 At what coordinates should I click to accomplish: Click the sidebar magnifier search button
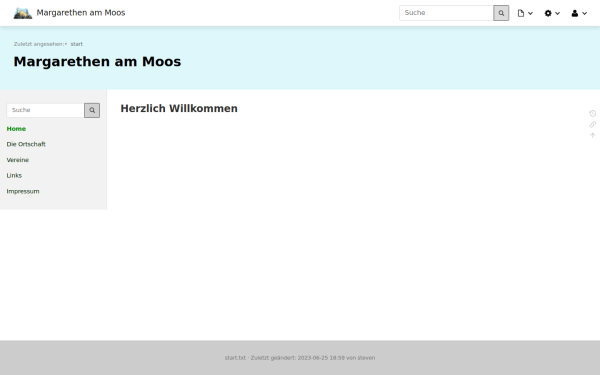pos(92,110)
